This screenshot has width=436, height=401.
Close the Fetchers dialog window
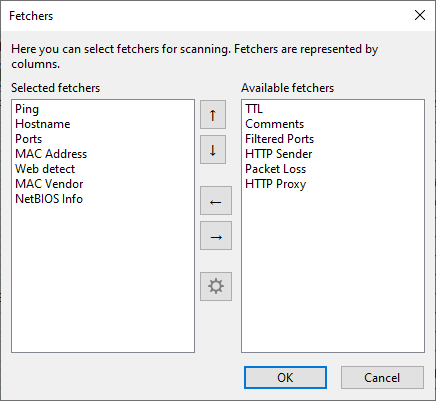420,15
